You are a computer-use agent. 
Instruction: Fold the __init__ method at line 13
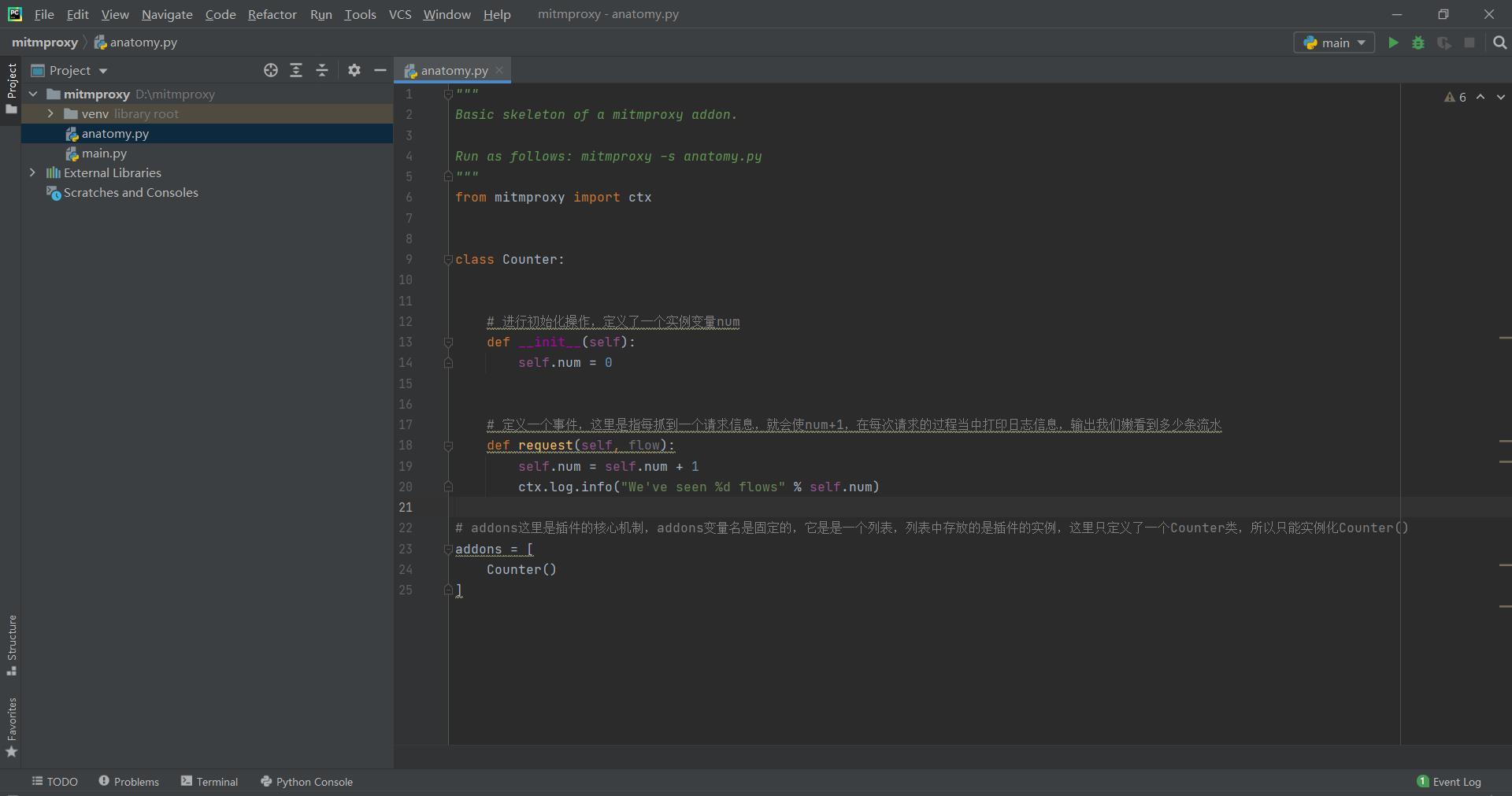click(x=448, y=342)
